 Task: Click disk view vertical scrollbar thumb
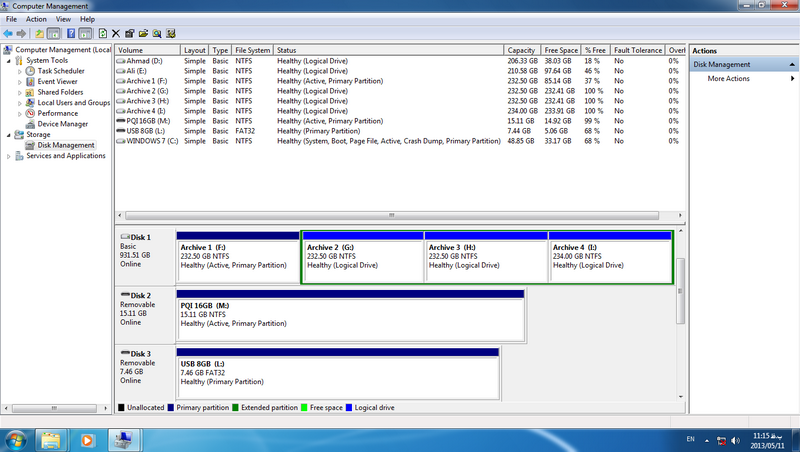point(680,291)
